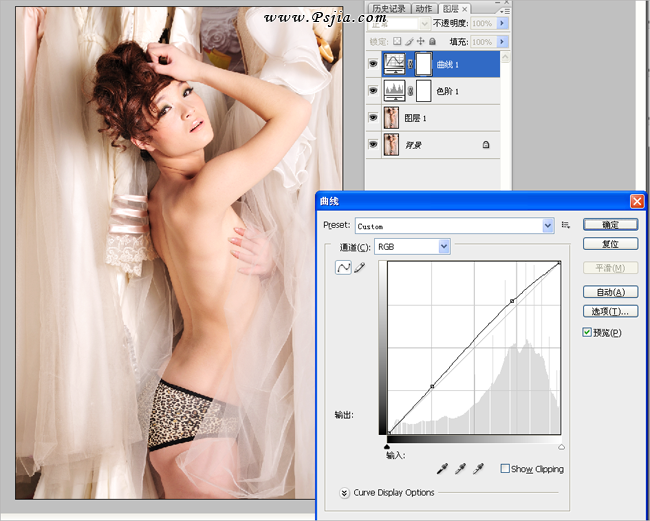This screenshot has height=521, width=650.
Task: Close the Curves dialog
Action: point(637,201)
